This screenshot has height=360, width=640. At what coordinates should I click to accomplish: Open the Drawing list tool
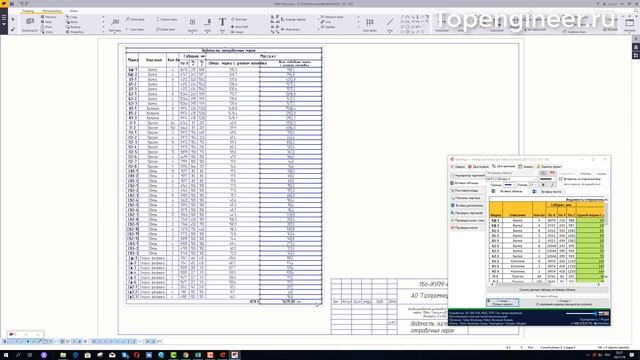30,24
